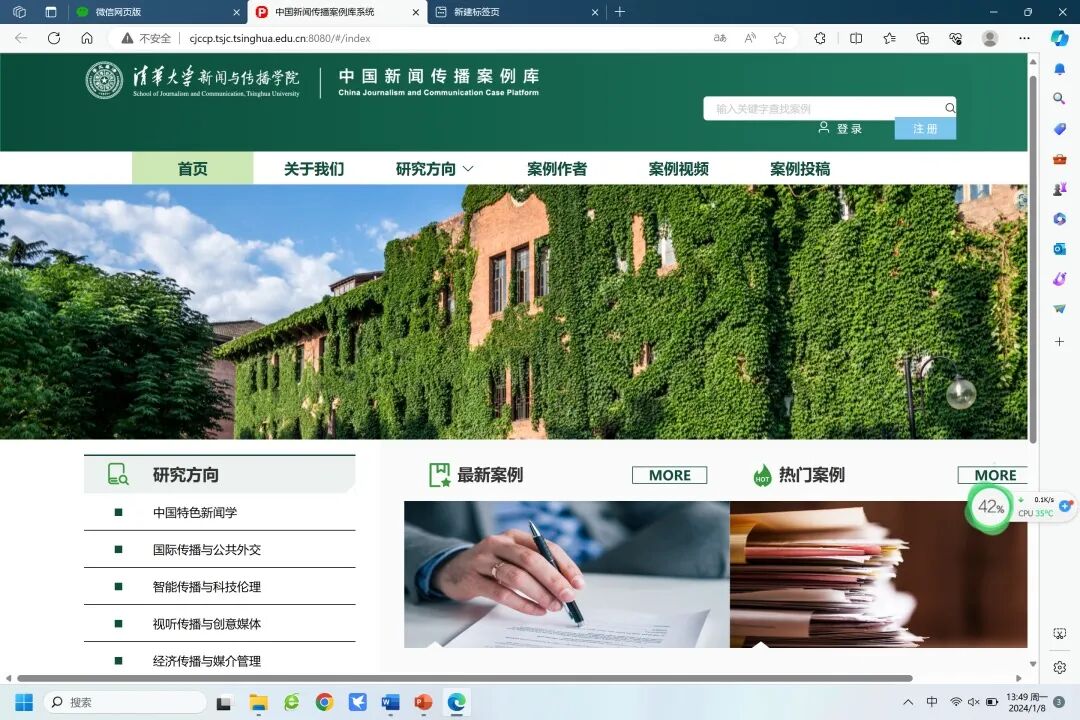
Task: Close the 中国新闻传播案例库系统 tab
Action: 415,12
